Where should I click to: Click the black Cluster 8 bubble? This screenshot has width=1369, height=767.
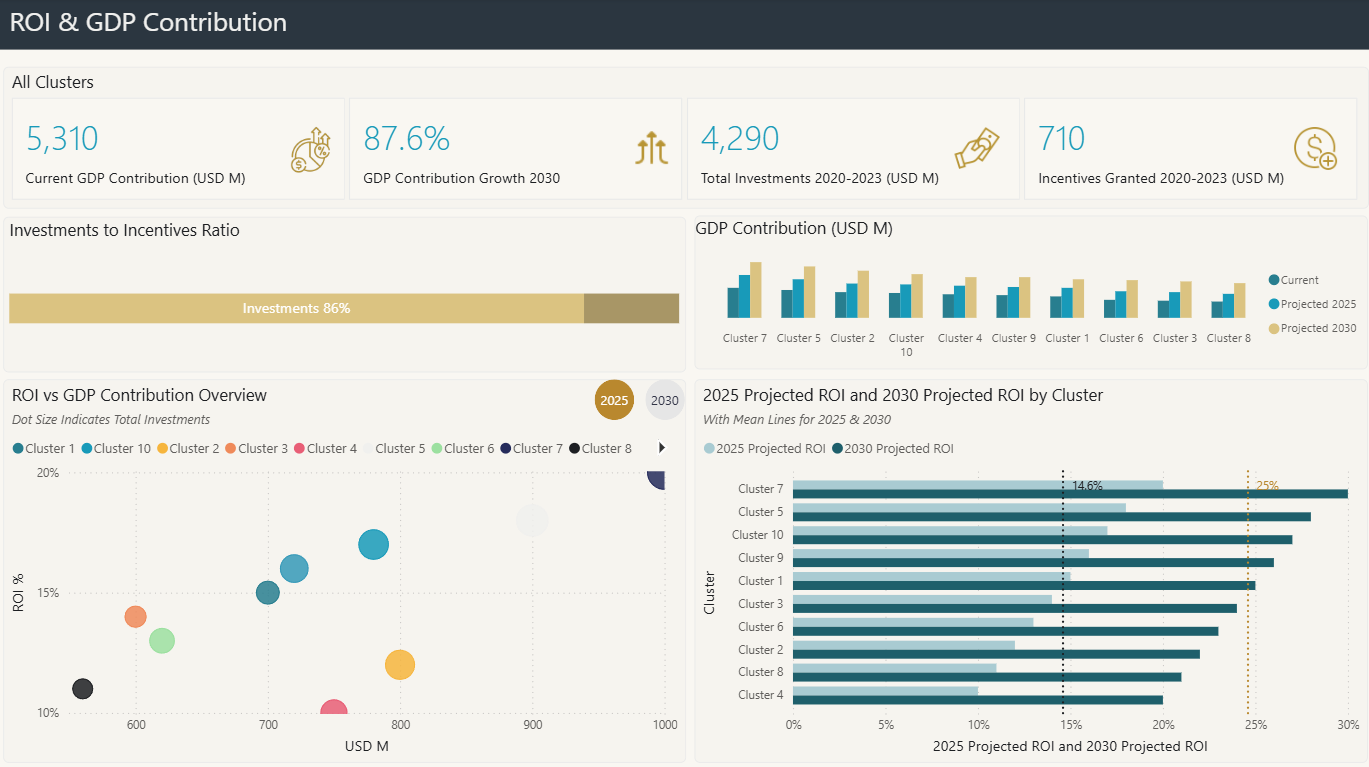[x=83, y=689]
